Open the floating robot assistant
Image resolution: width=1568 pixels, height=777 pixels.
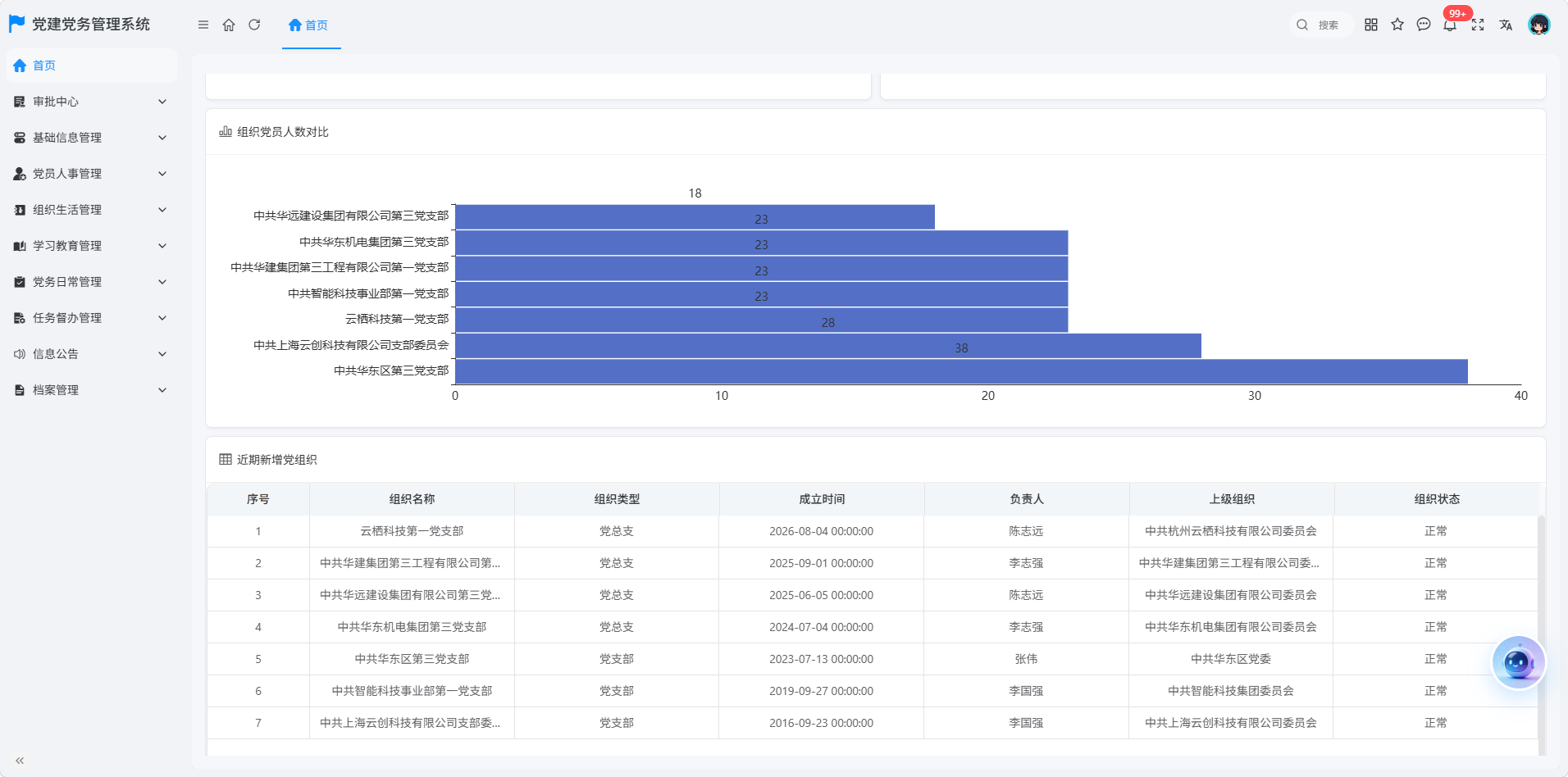[1518, 662]
